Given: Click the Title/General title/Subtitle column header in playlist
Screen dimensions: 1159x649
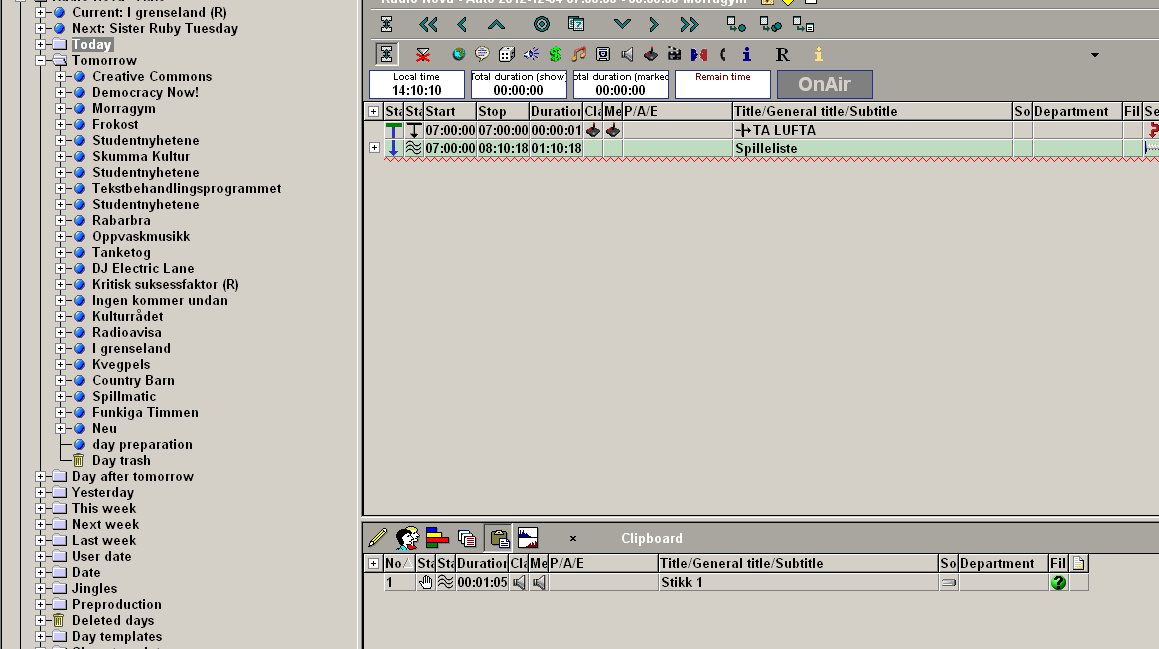Looking at the screenshot, I should coord(872,112).
